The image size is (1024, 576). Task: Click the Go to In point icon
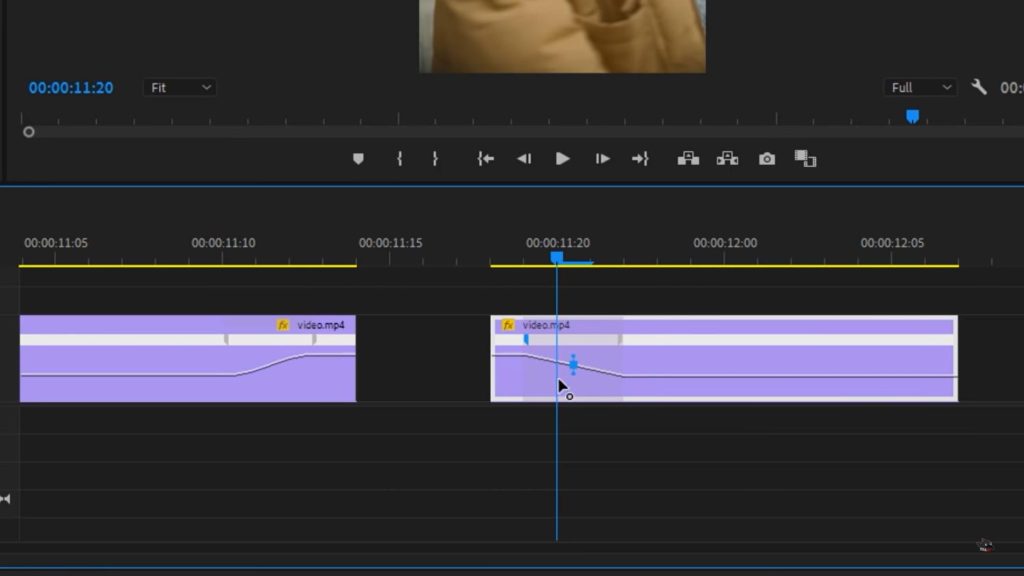click(485, 158)
